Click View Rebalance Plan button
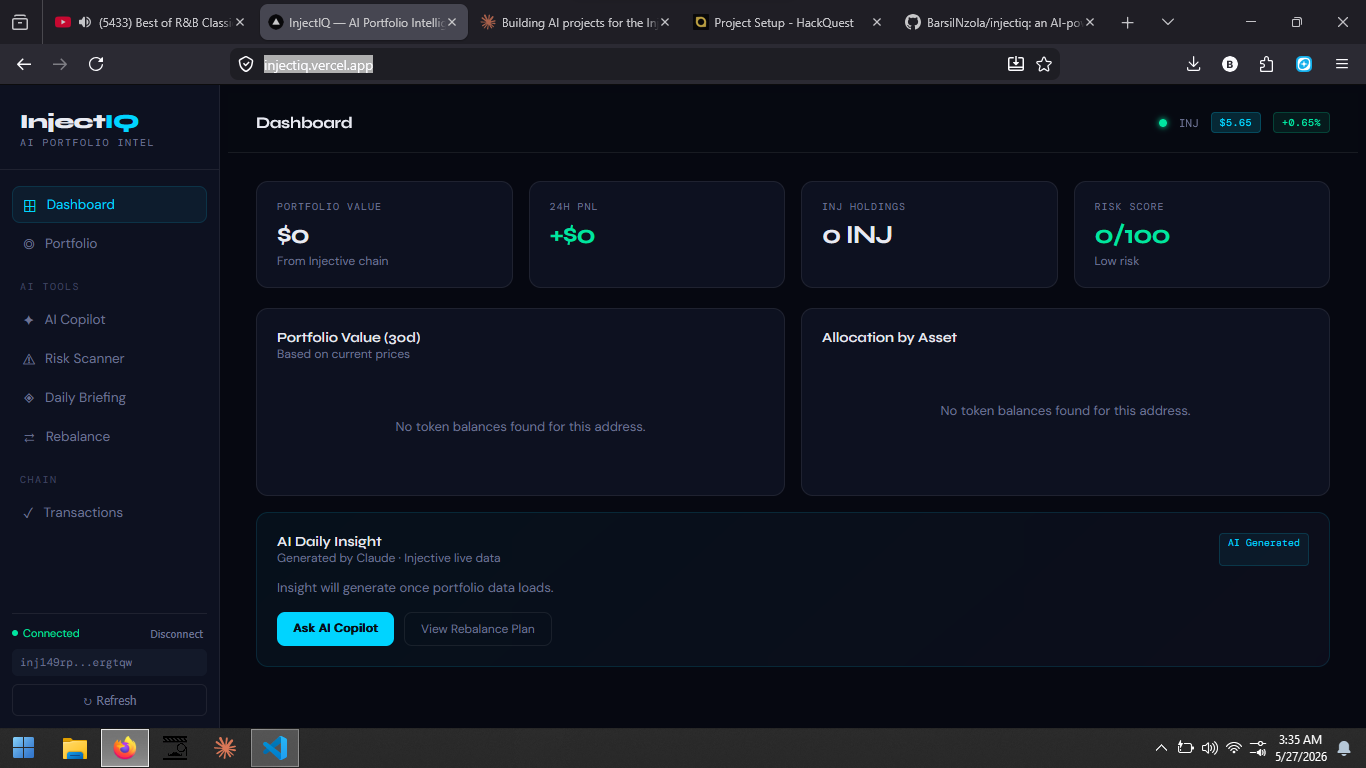The height and width of the screenshot is (768, 1366). pyautogui.click(x=478, y=629)
